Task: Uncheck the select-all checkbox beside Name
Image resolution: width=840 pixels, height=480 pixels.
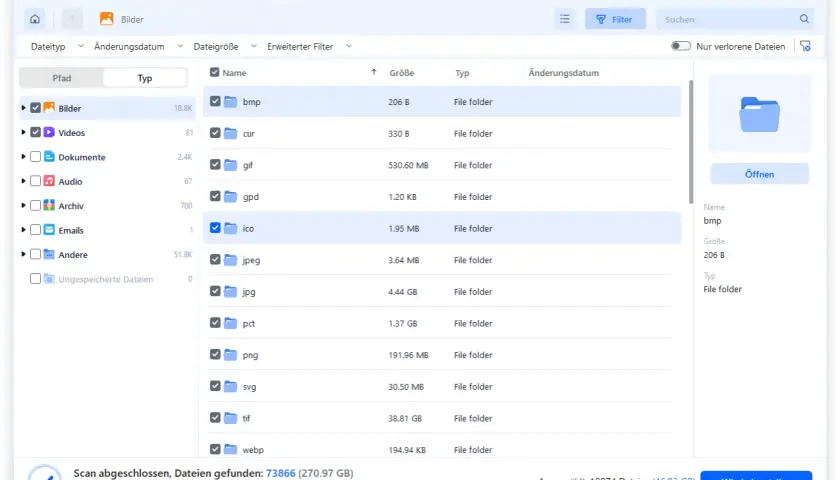Action: pyautogui.click(x=214, y=72)
